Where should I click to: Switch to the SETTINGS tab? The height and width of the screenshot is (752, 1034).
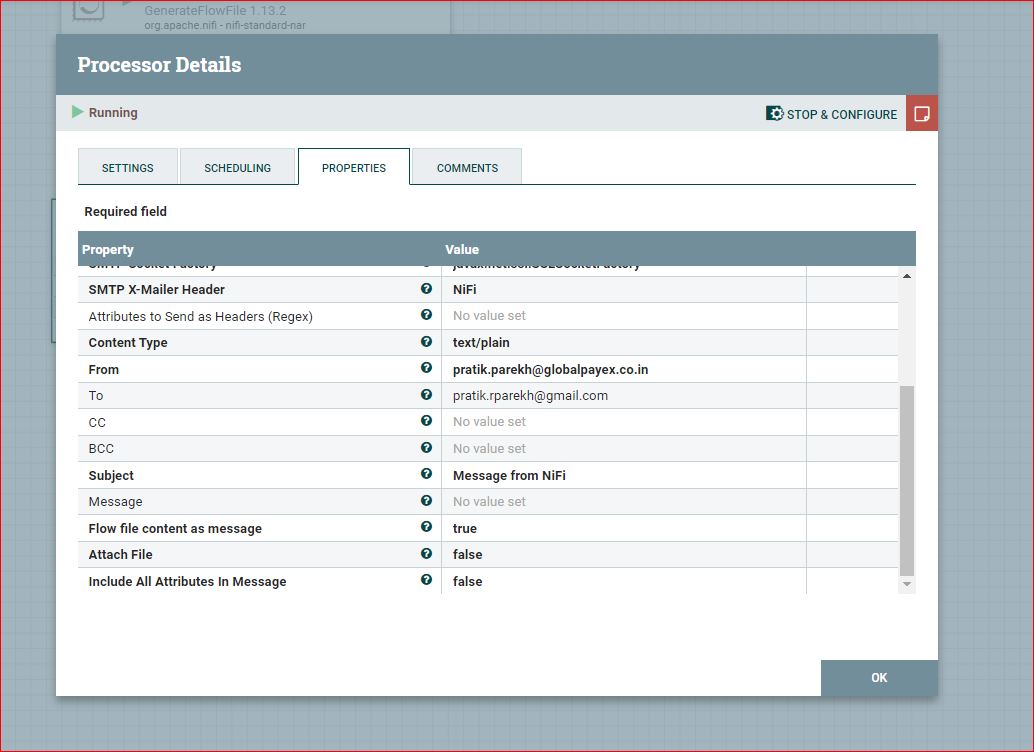coord(128,167)
